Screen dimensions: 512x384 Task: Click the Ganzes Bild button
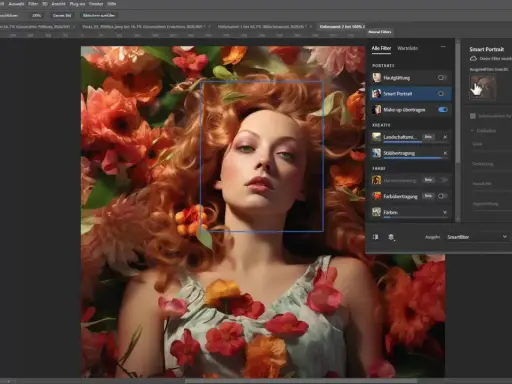(x=62, y=15)
